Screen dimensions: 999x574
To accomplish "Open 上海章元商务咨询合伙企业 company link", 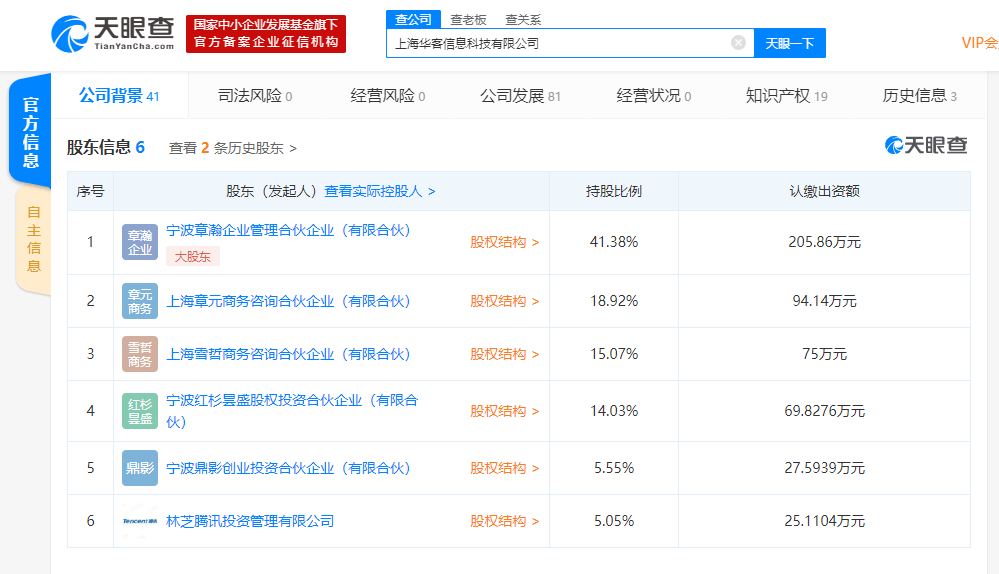I will coord(288,301).
